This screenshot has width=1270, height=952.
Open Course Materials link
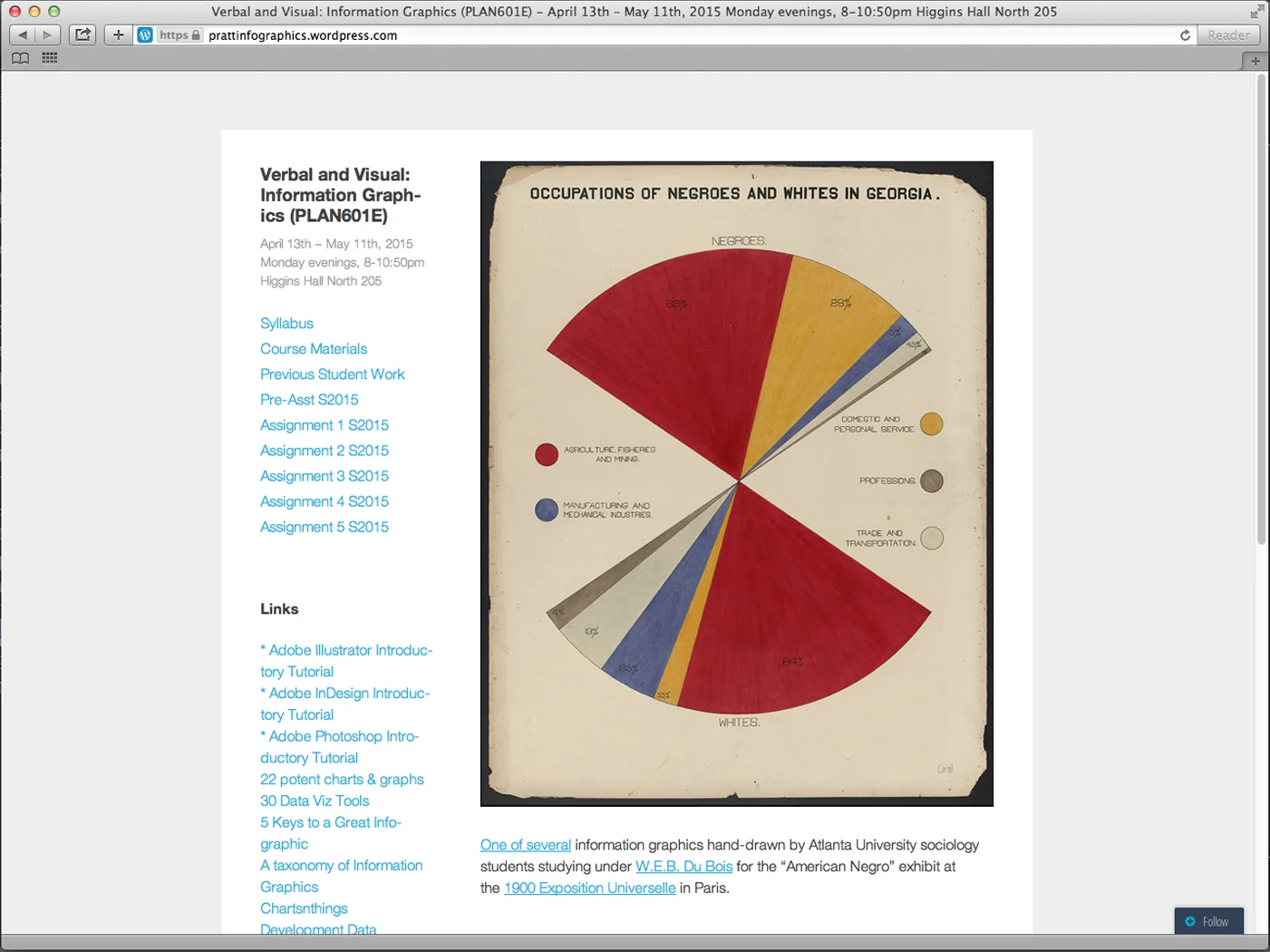coord(314,349)
